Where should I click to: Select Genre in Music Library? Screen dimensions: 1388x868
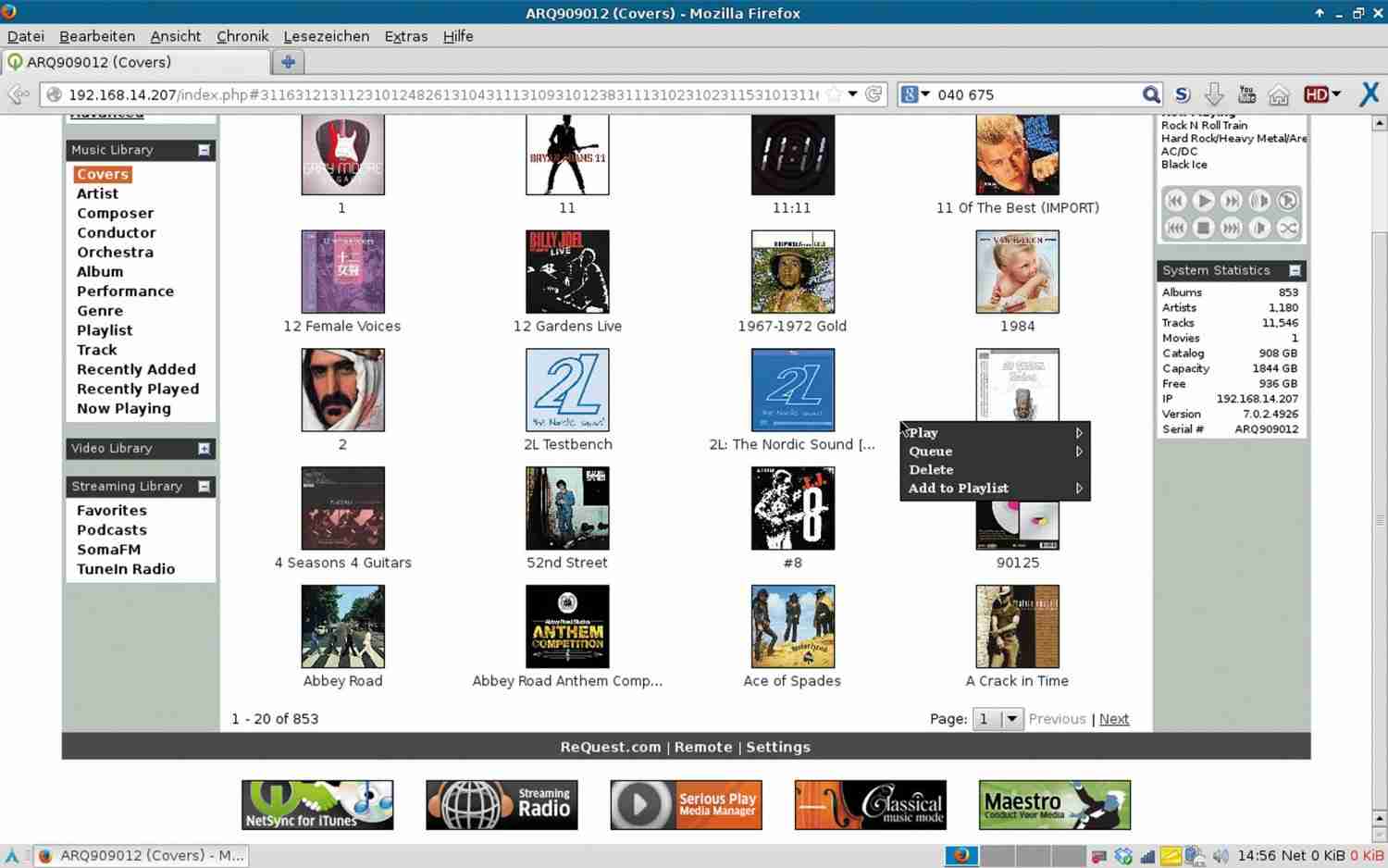click(x=100, y=311)
